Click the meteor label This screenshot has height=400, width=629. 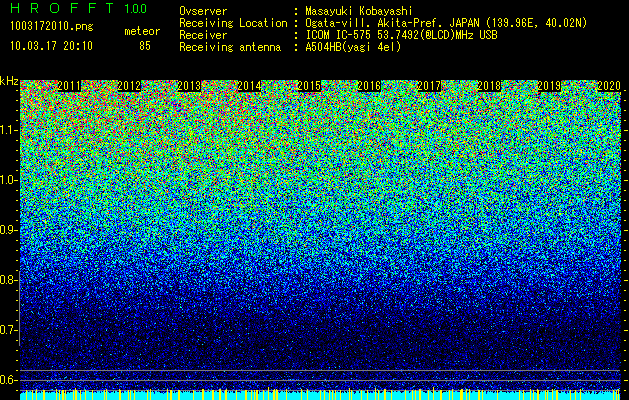tap(142, 31)
